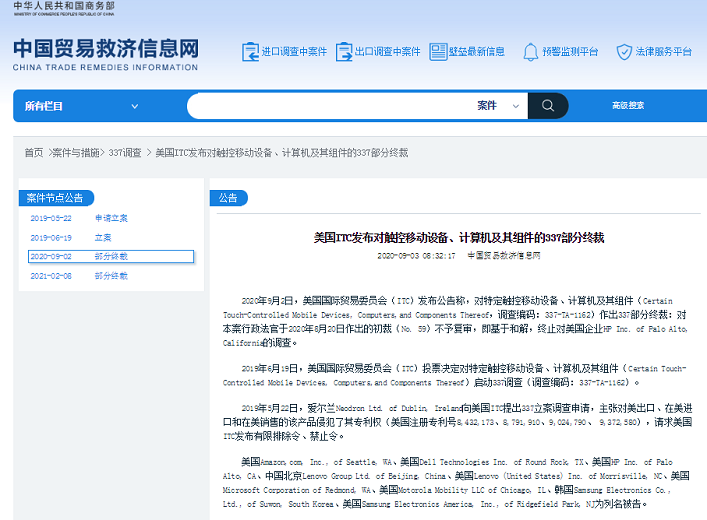Viewport: 707px width, 520px height.
Task: Open 案件与措施 breadcrumb link
Action: [76, 153]
